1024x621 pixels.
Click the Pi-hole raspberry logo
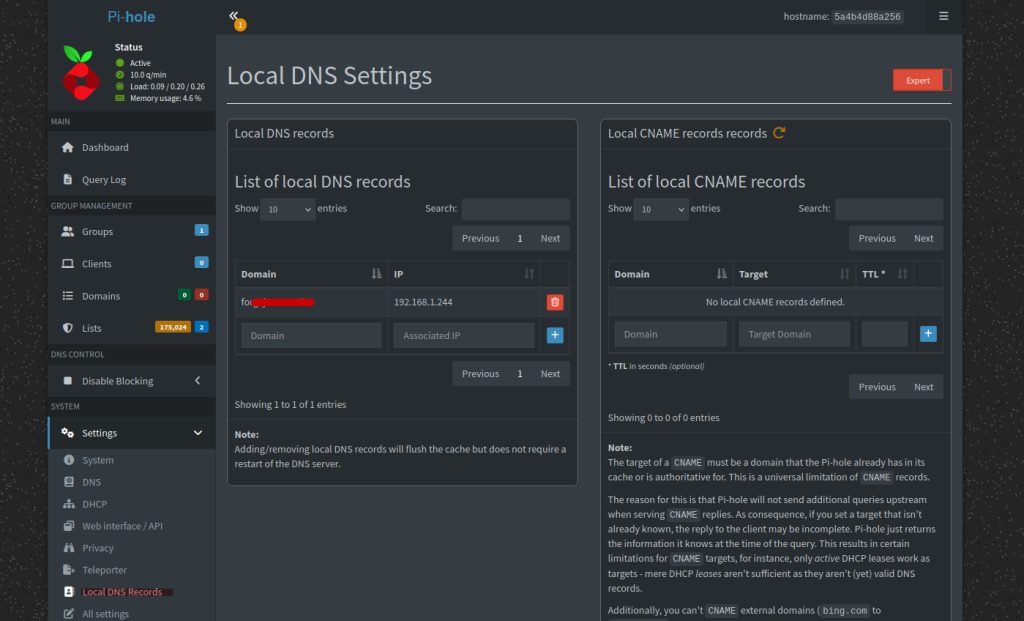pos(78,71)
